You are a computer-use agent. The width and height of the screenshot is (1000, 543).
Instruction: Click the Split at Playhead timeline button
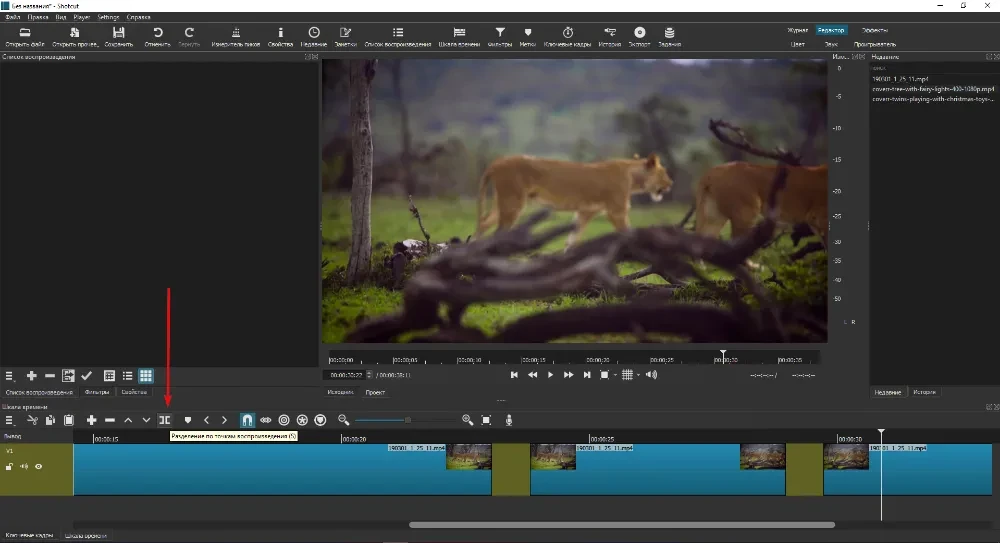(165, 420)
